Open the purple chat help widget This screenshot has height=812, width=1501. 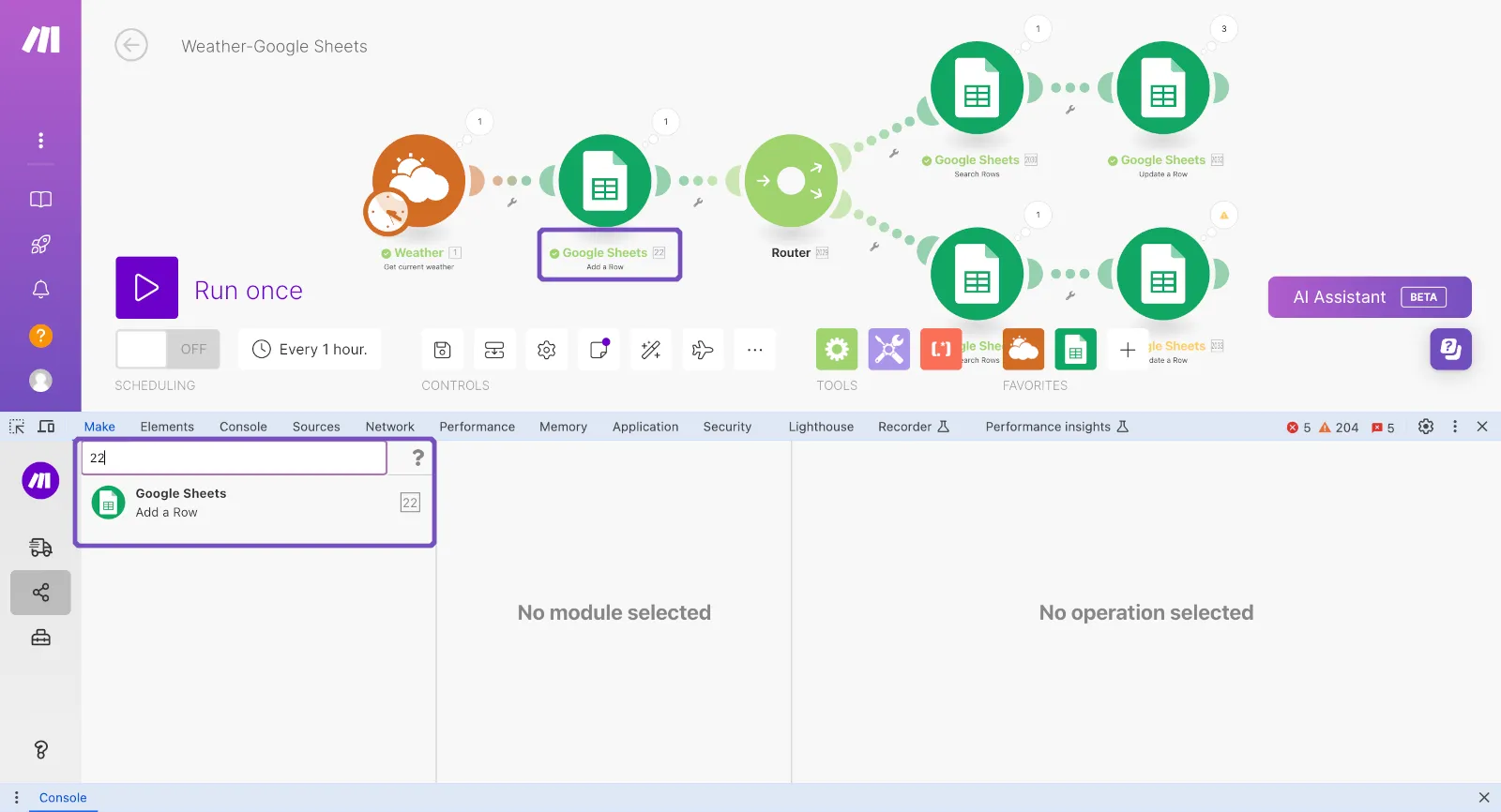(x=1451, y=349)
